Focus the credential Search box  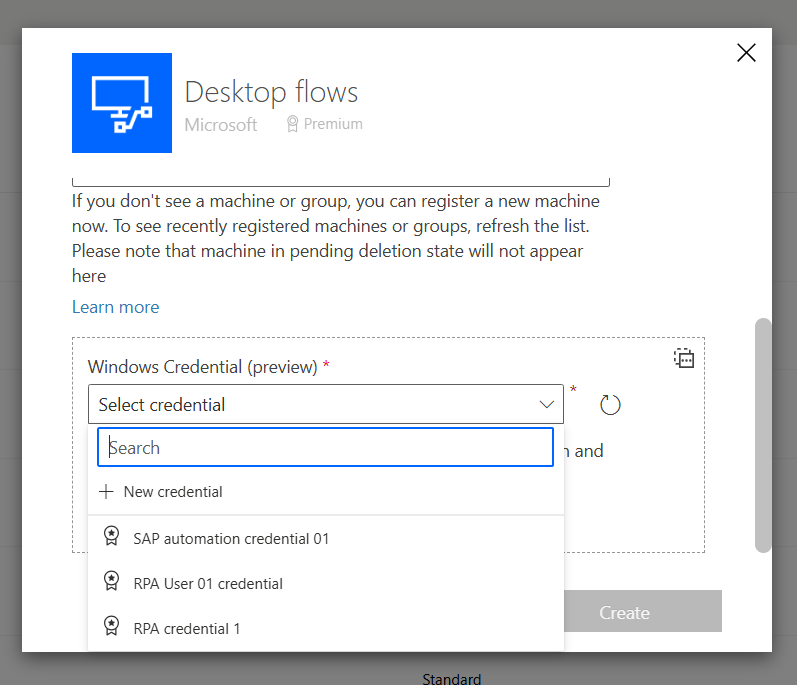(x=325, y=447)
